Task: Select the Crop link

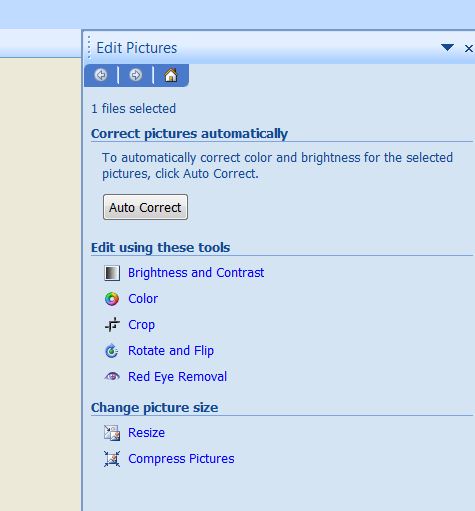Action: (142, 325)
